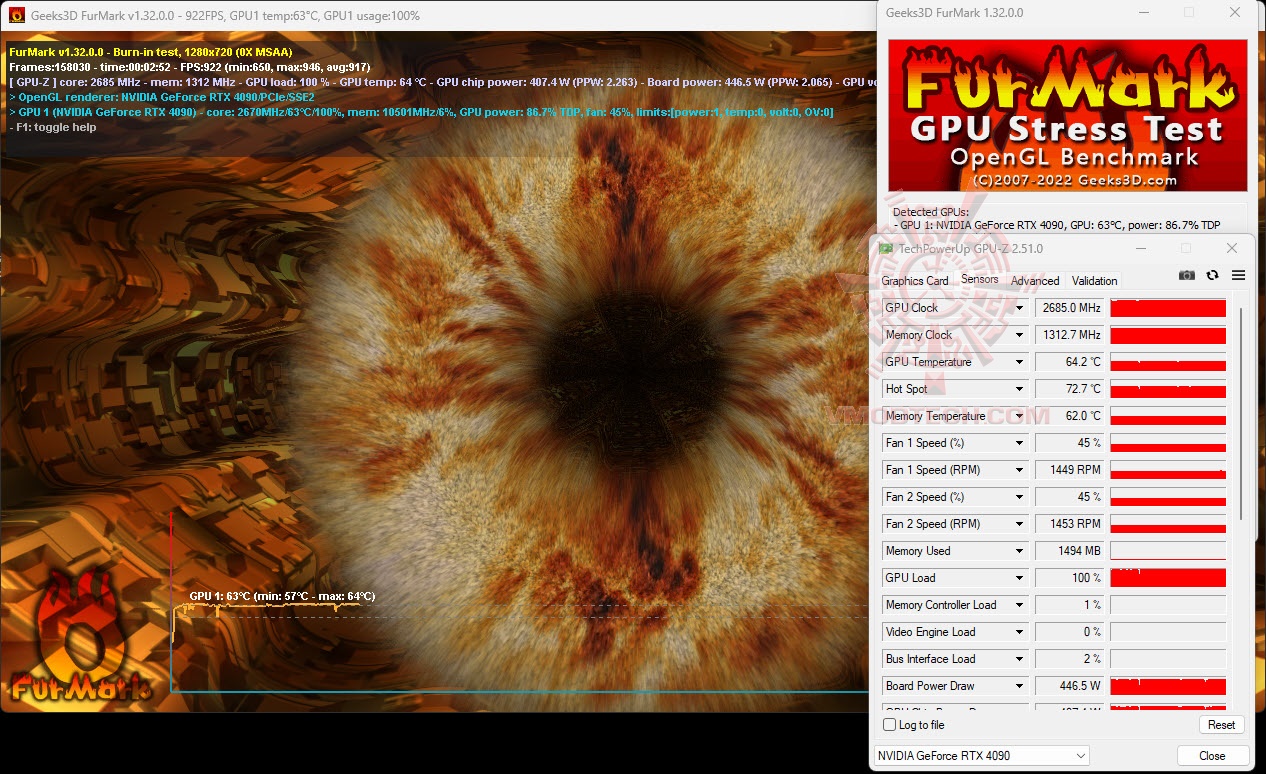Click the FurMark GPU Stress Test banner

tap(1067, 115)
